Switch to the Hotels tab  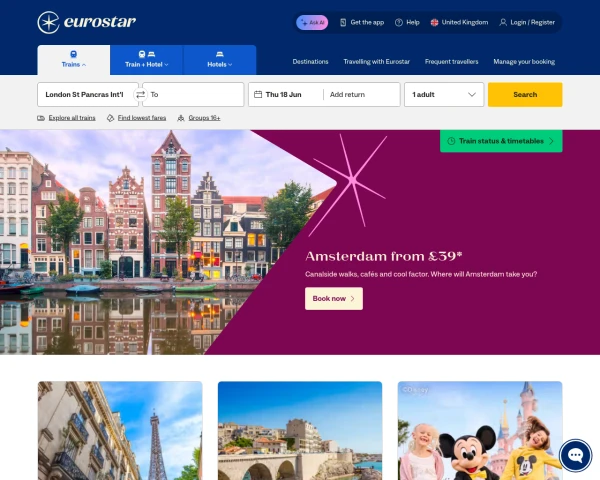[220, 60]
